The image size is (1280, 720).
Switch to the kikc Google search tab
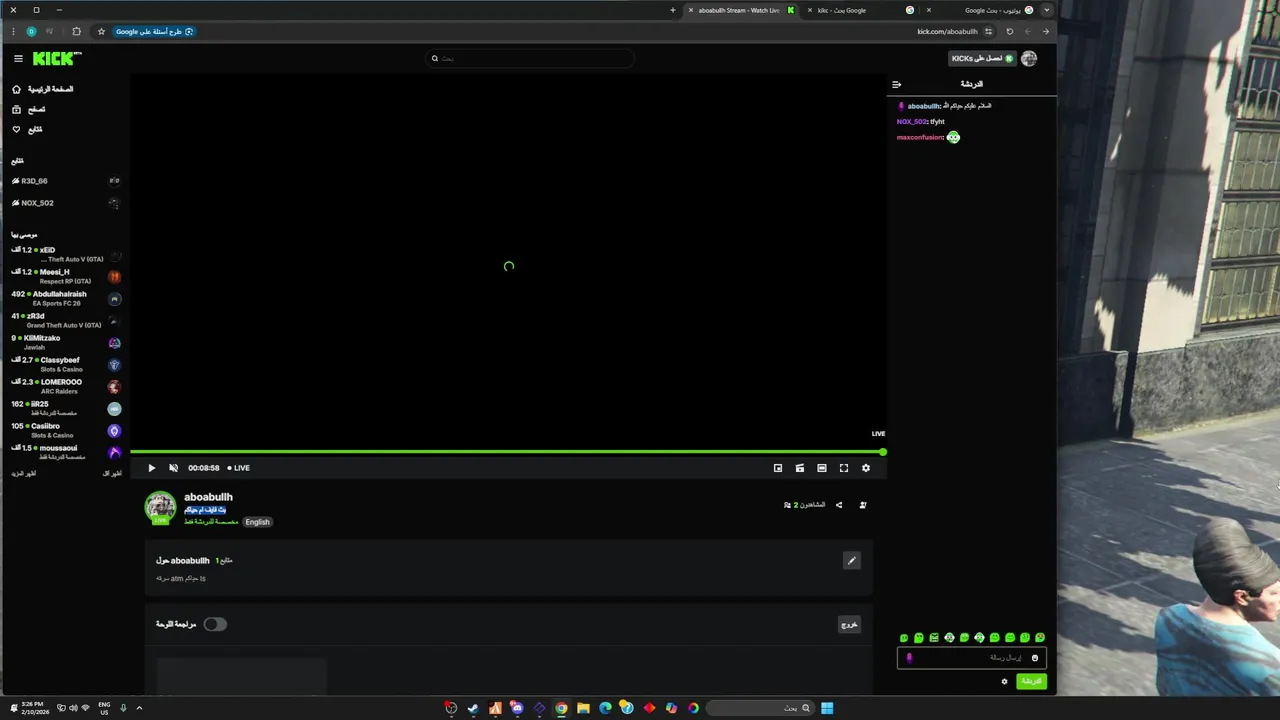tap(860, 10)
